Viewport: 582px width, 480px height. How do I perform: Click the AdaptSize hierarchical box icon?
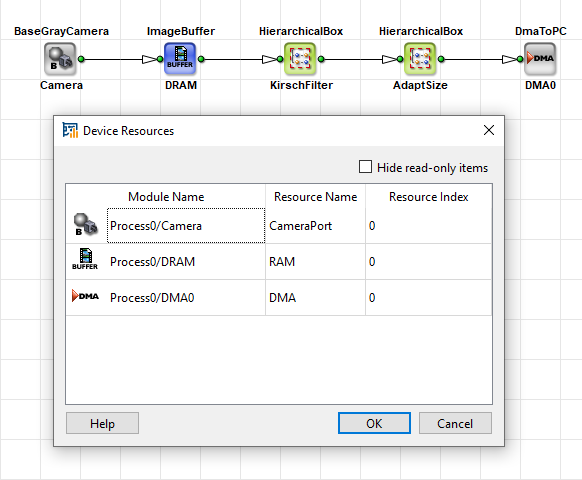pyautogui.click(x=420, y=59)
